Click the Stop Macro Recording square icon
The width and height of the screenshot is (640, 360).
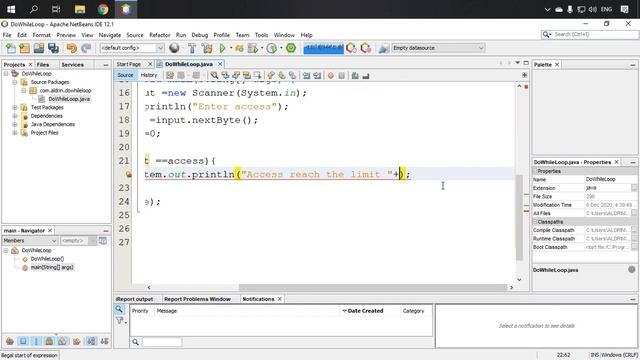tap(342, 76)
